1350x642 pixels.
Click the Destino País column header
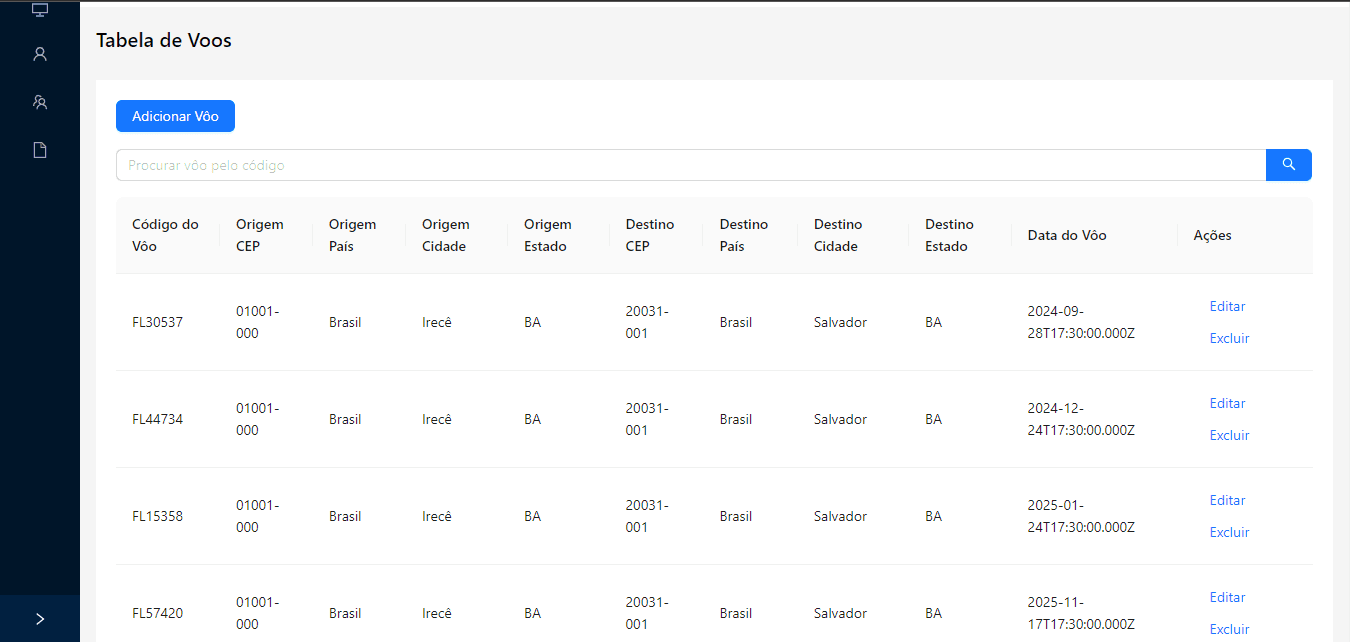click(x=751, y=235)
